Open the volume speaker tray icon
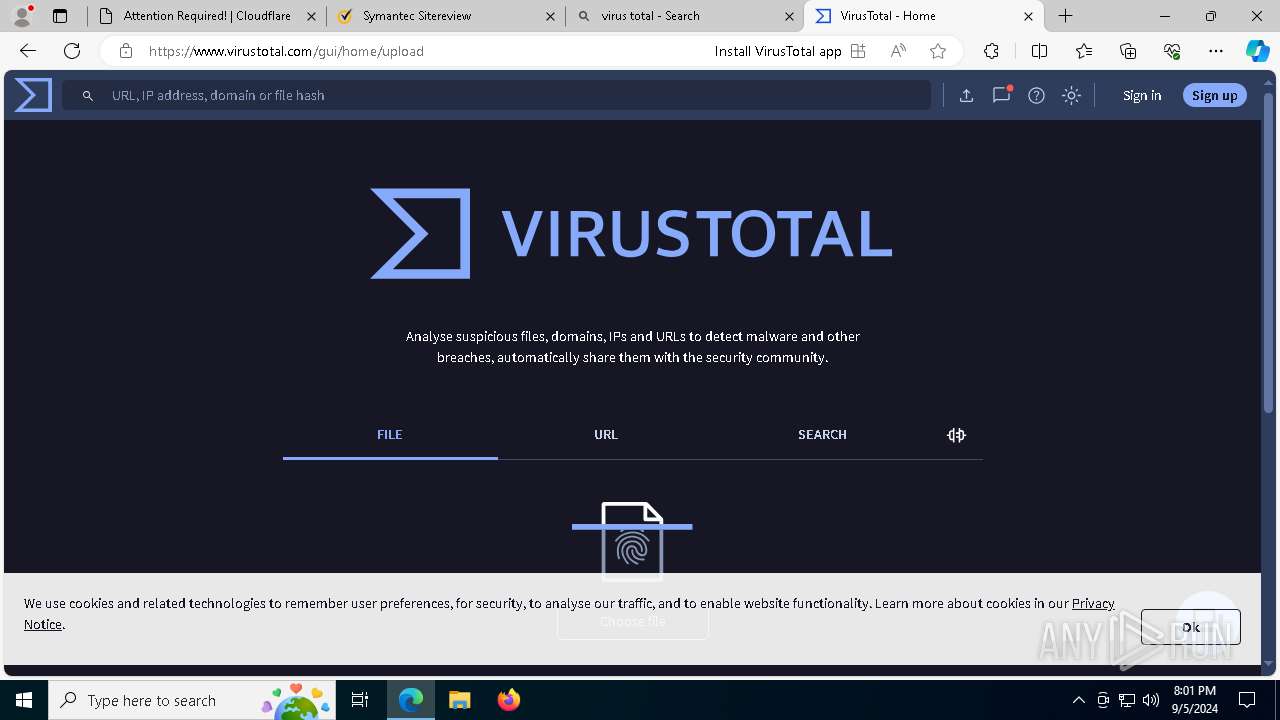 [x=1151, y=700]
